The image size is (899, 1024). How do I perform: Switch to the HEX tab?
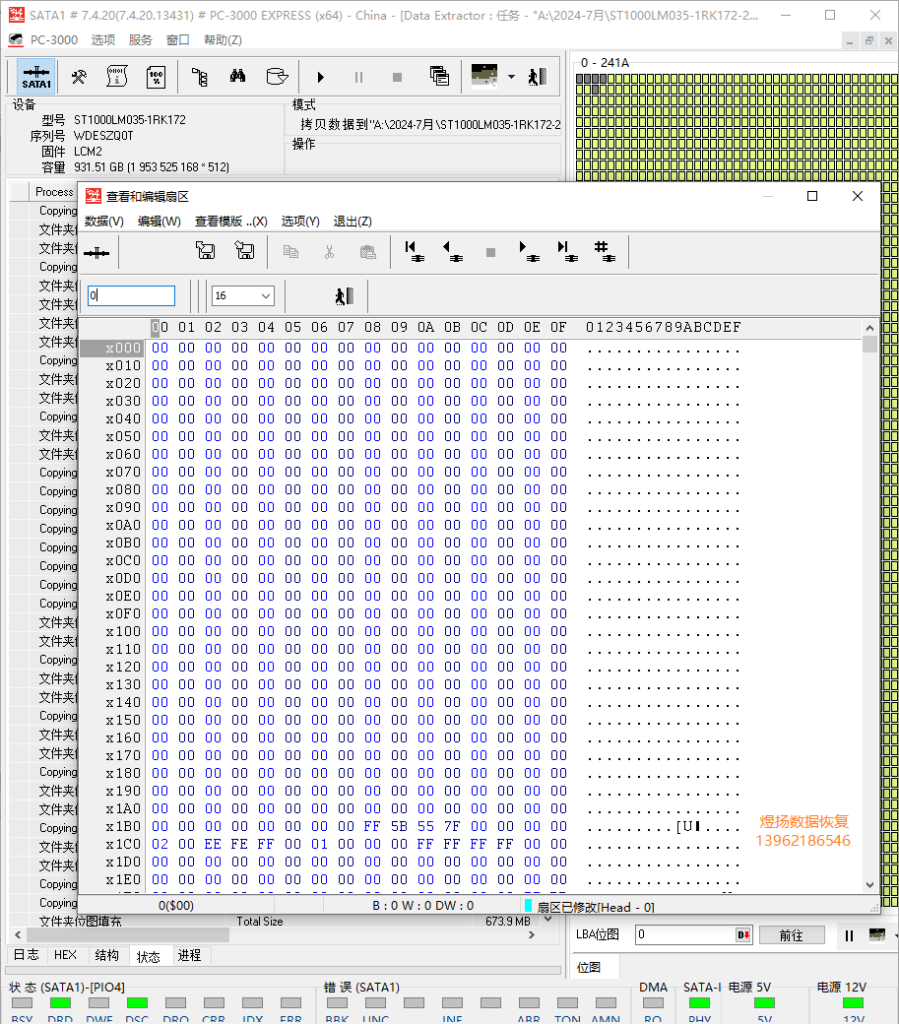pos(65,955)
